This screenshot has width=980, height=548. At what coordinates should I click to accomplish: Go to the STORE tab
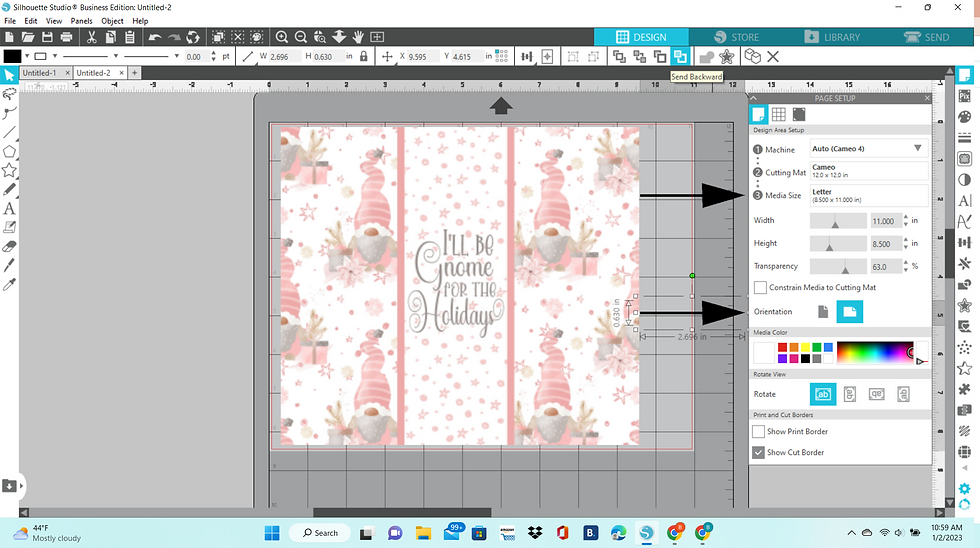point(736,37)
